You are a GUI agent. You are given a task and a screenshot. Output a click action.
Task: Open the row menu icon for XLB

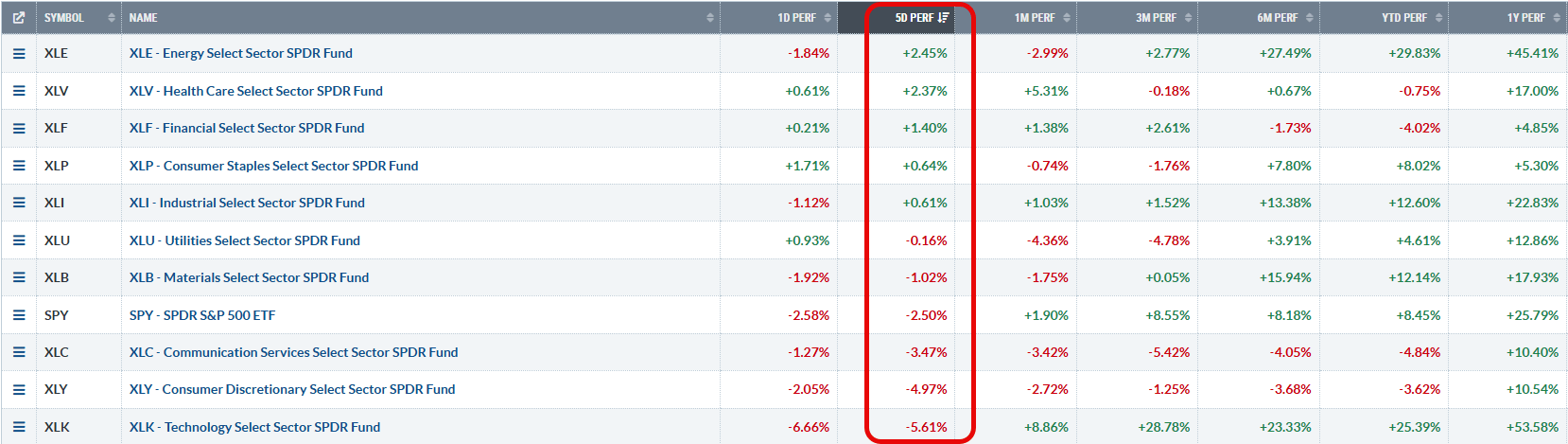pos(19,277)
